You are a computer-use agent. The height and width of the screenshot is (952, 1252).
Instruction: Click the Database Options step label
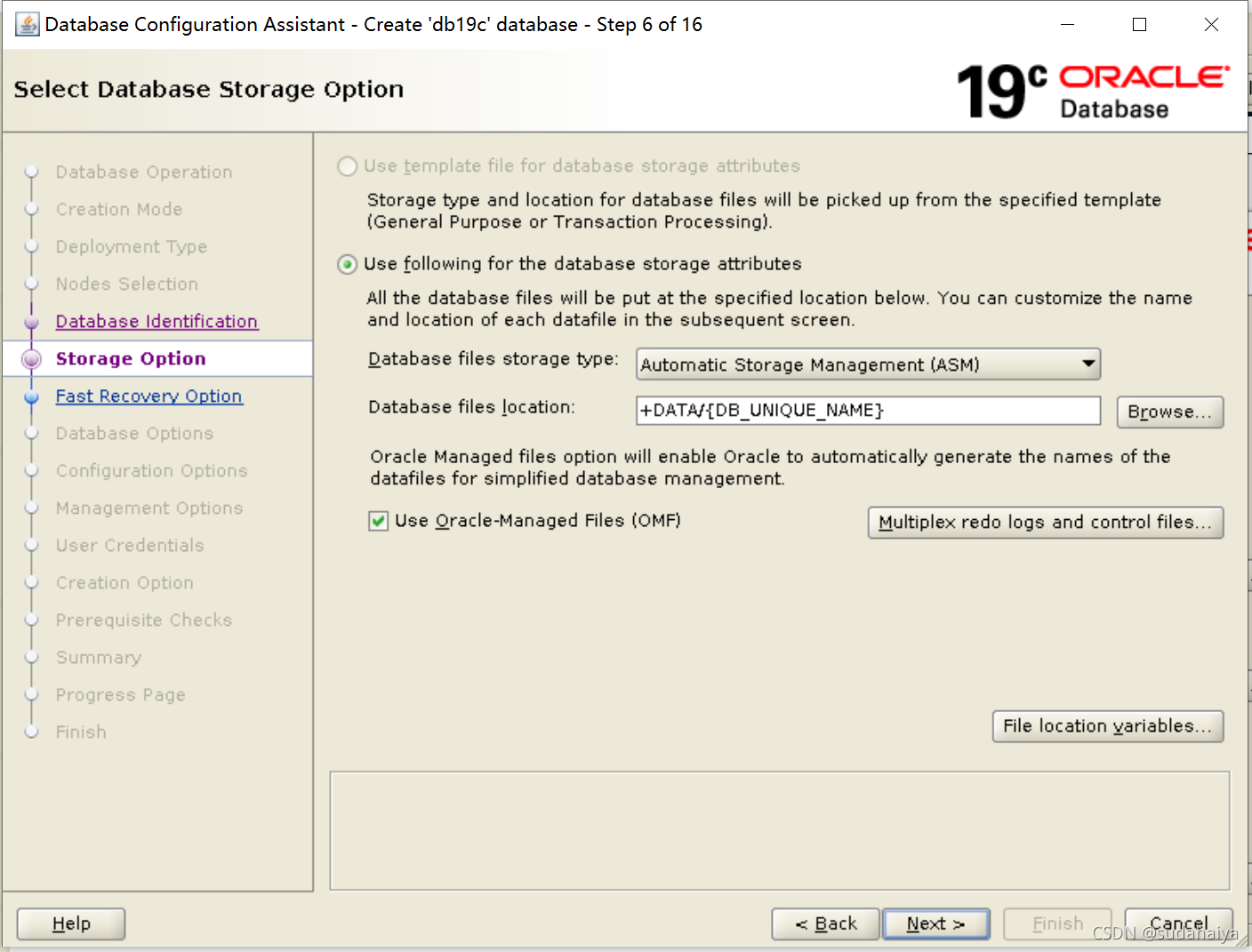[x=134, y=433]
